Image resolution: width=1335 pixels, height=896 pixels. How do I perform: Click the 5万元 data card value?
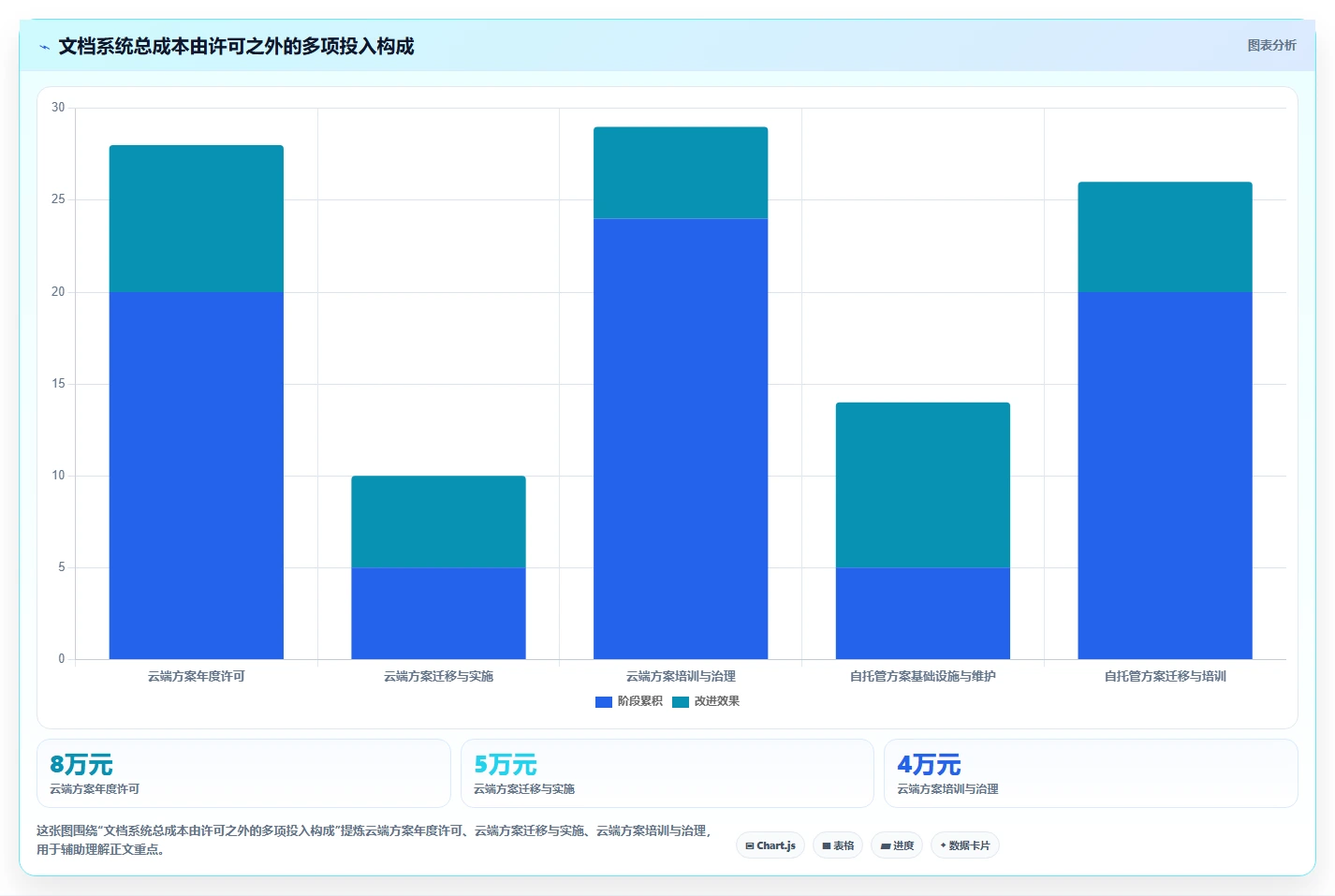(x=506, y=765)
